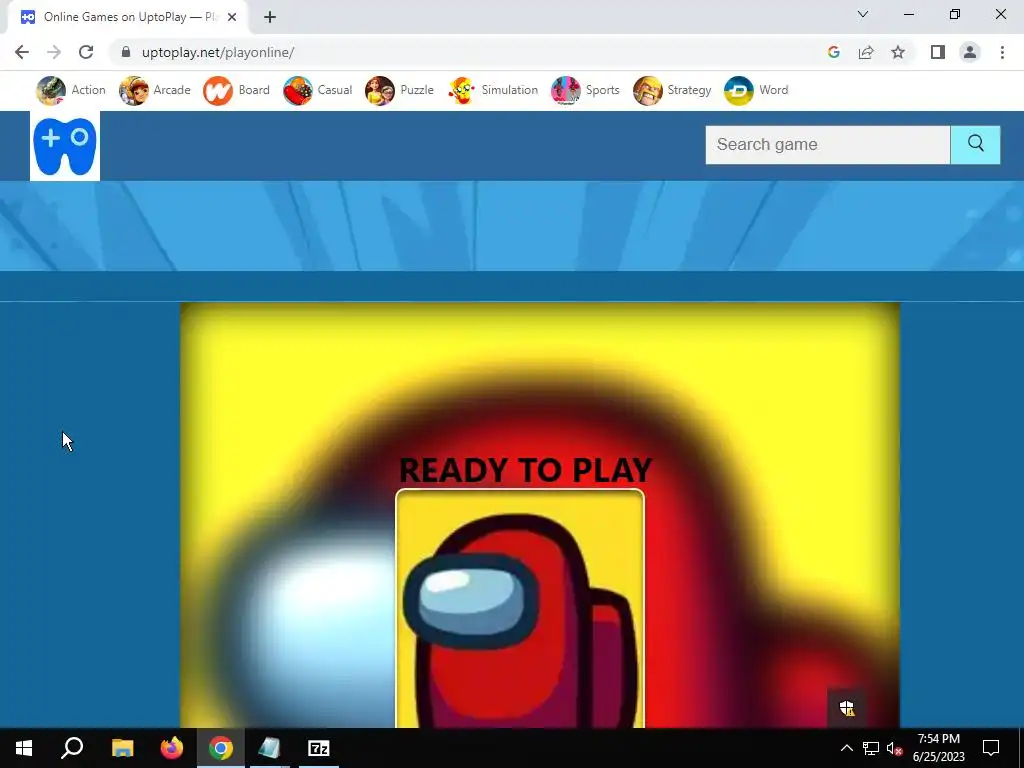This screenshot has width=1024, height=768.
Task: Click the Windows Security shield overlay icon
Action: click(x=847, y=707)
